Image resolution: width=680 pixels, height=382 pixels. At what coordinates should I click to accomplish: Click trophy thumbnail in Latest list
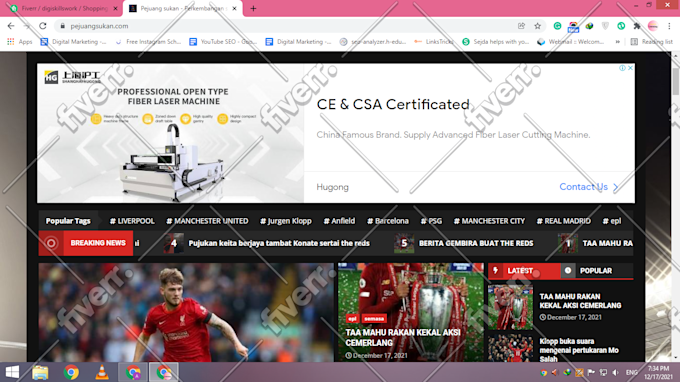pos(510,307)
